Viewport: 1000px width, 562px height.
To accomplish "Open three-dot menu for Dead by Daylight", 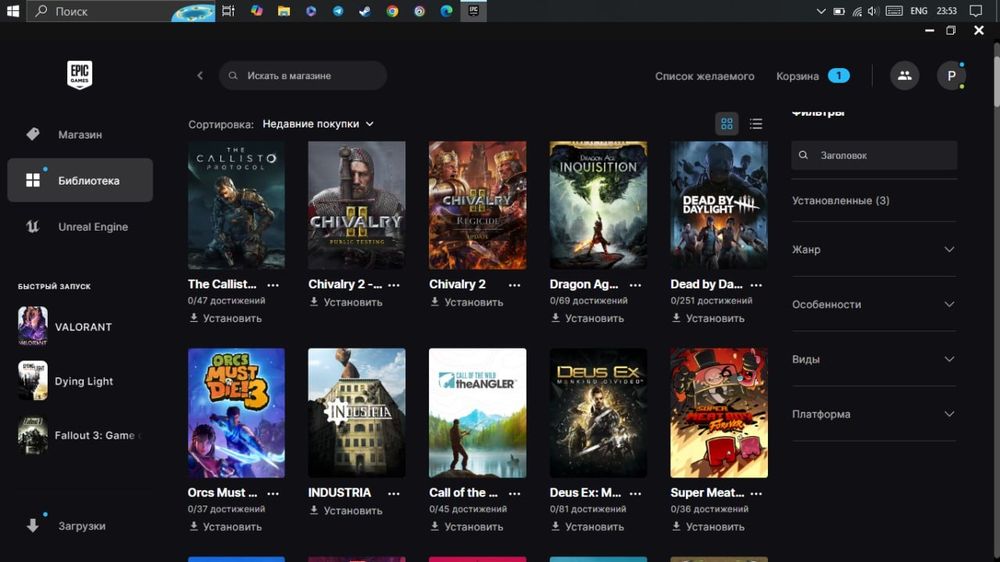I will [756, 285].
